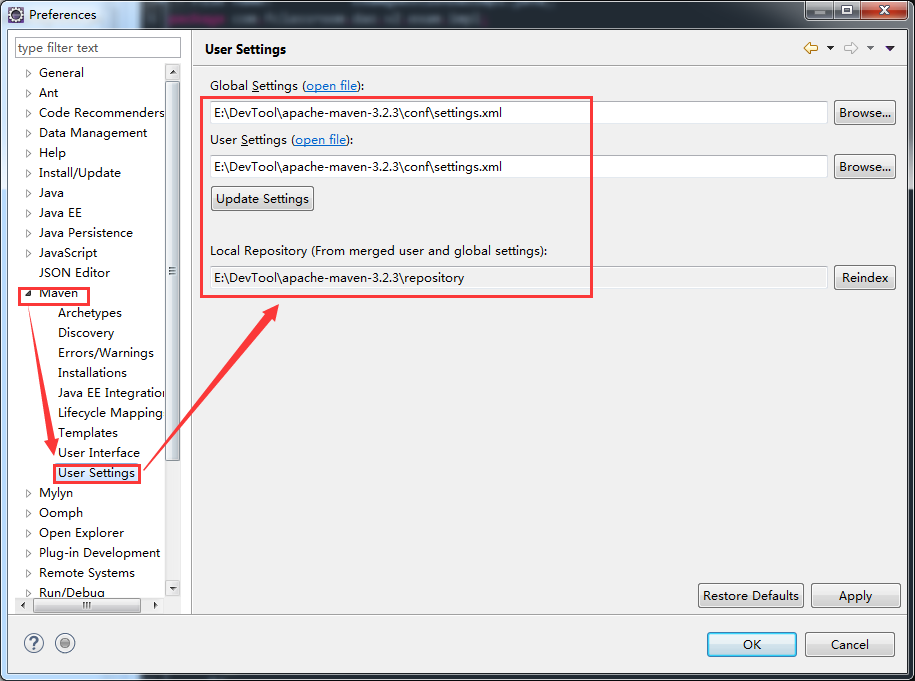Click tree horizontal scrollbar right arrow
915x681 pixels.
155,605
